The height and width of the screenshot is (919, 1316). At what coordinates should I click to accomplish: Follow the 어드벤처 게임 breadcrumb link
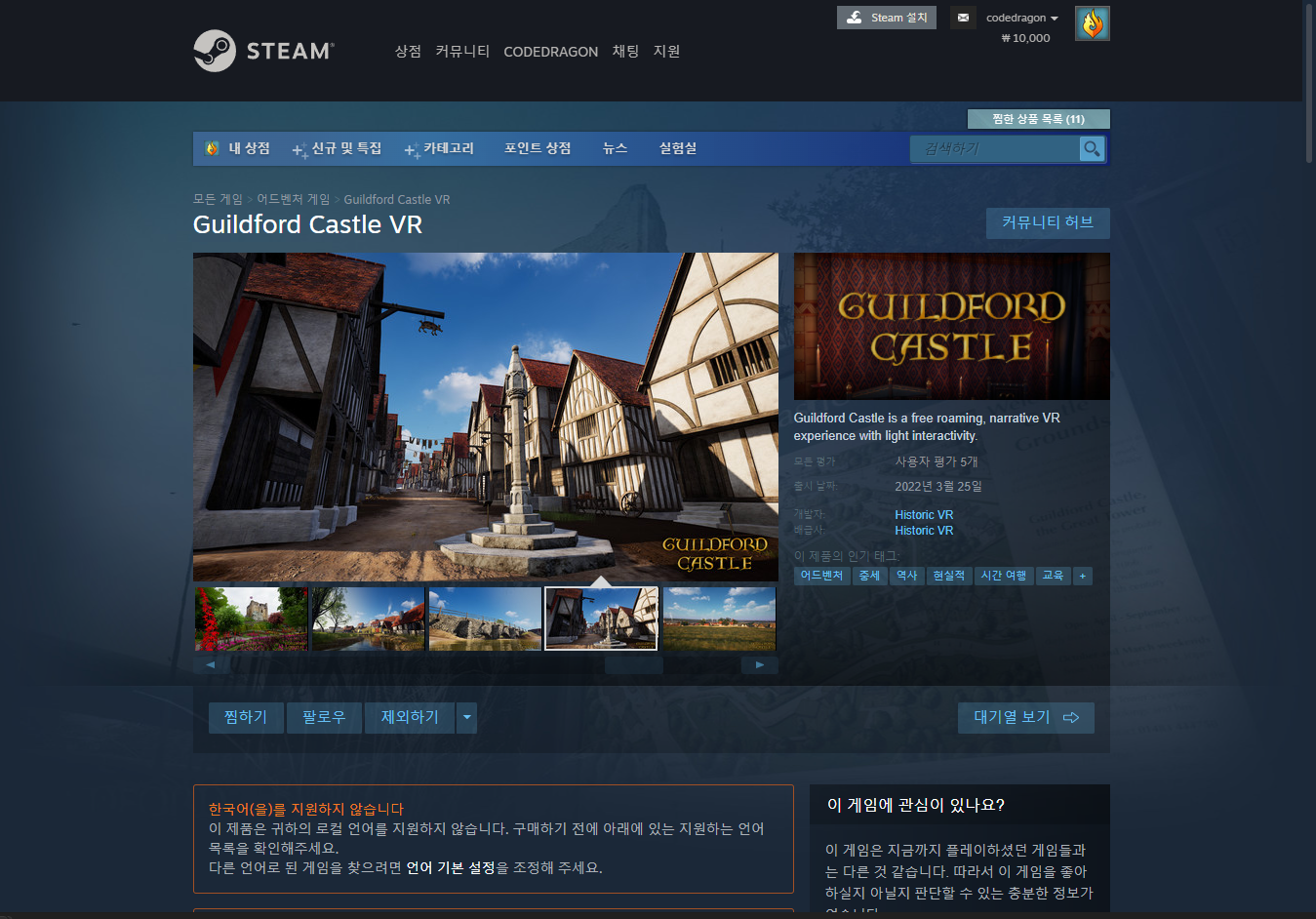coord(293,199)
